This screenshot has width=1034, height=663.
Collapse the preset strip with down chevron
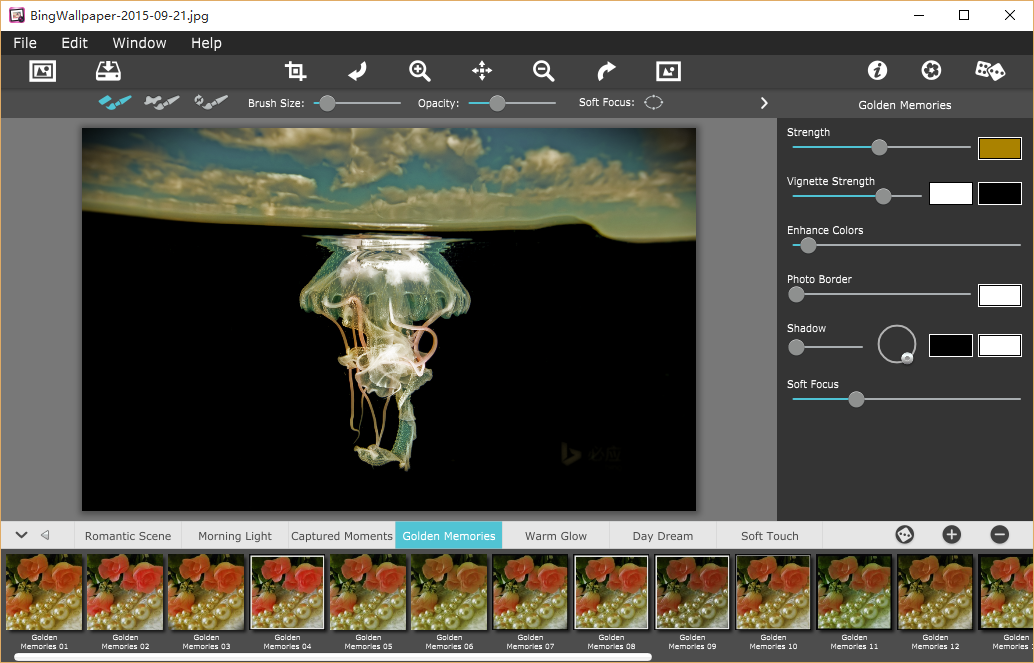[x=21, y=535]
